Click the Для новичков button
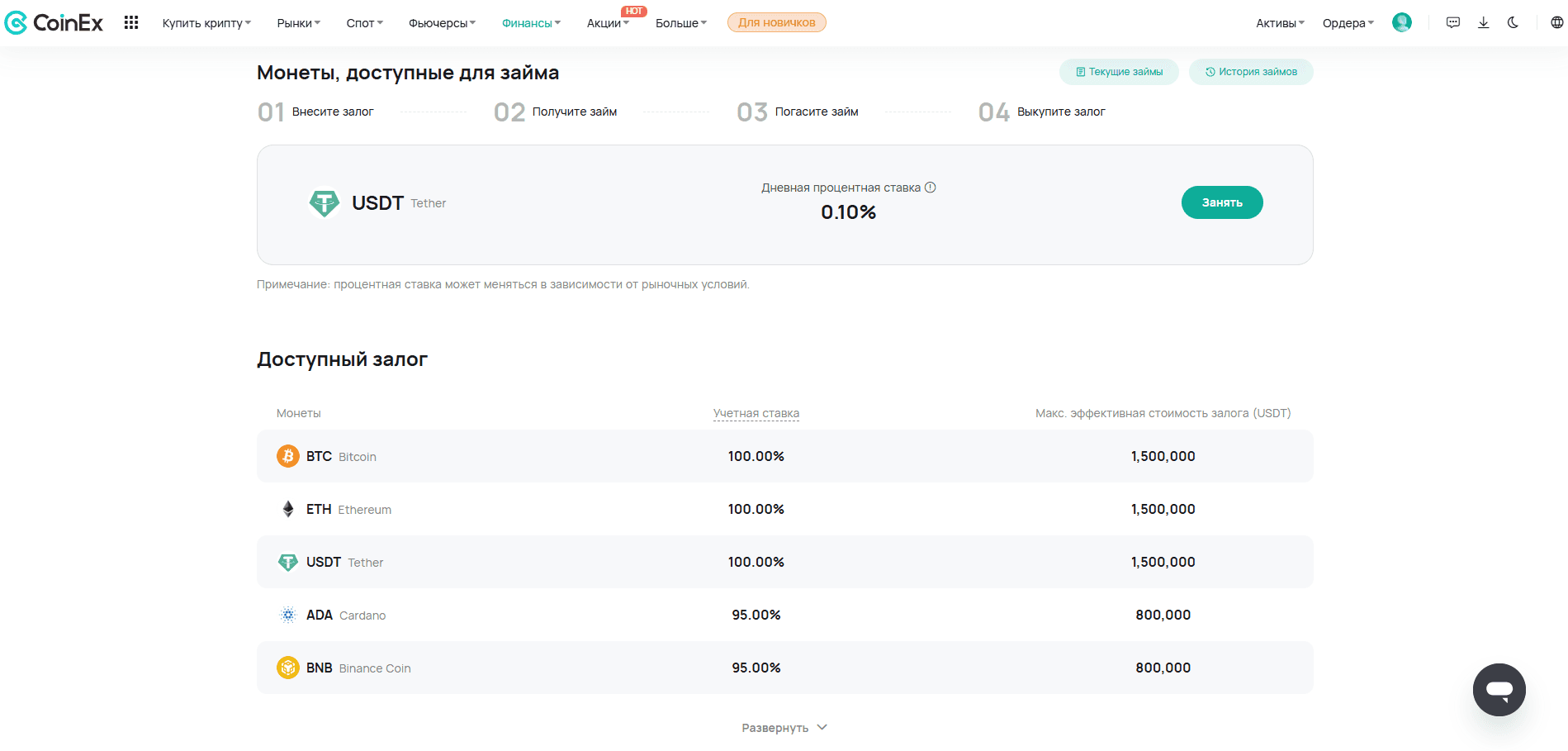The image size is (1568, 751). tap(777, 22)
